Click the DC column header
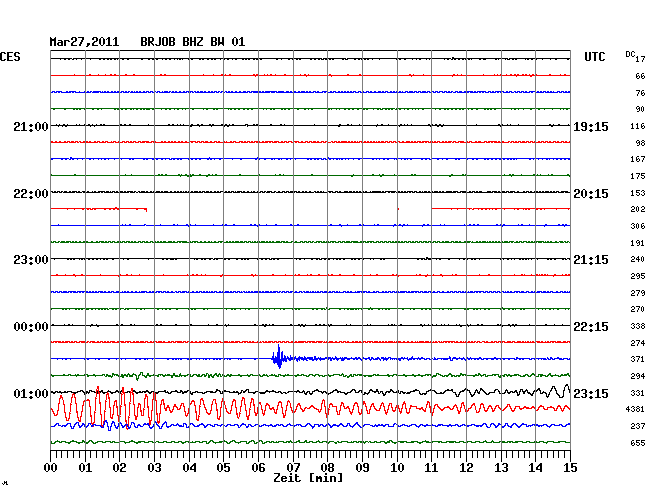Image resolution: width=650 pixels, height=494 pixels. coord(630,54)
